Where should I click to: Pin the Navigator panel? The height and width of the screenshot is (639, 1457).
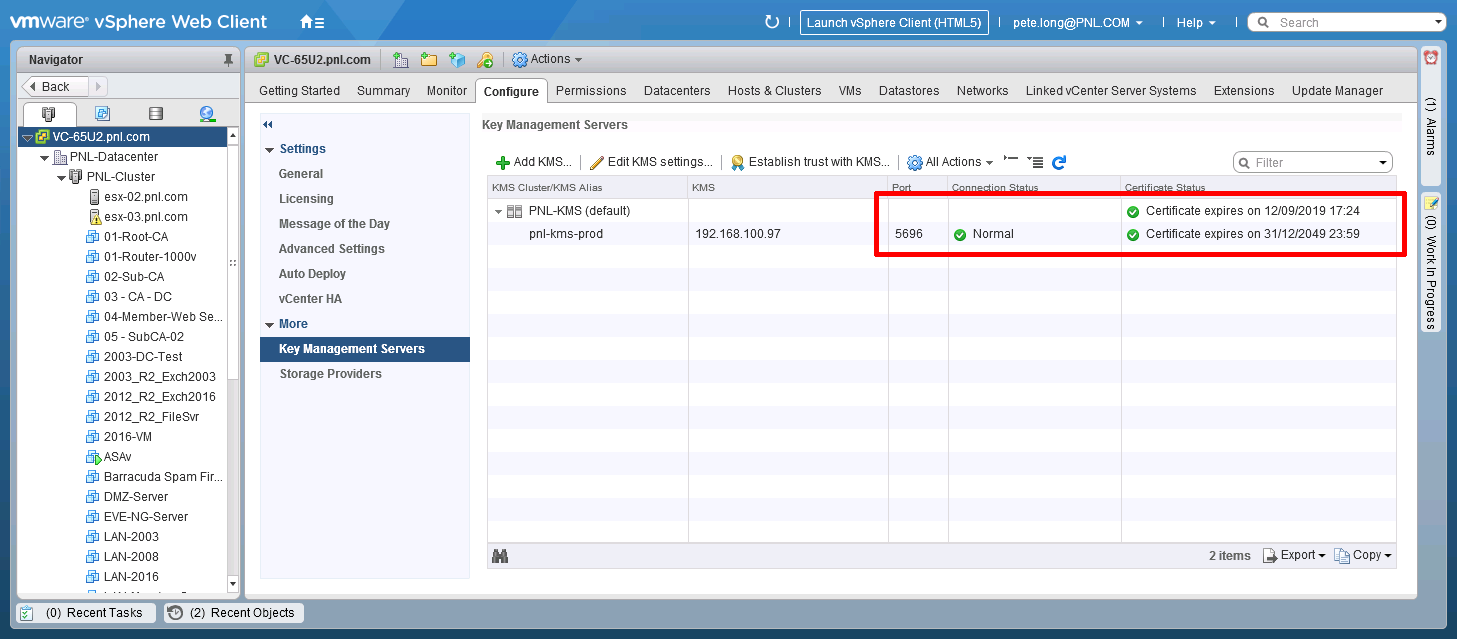tap(228, 60)
